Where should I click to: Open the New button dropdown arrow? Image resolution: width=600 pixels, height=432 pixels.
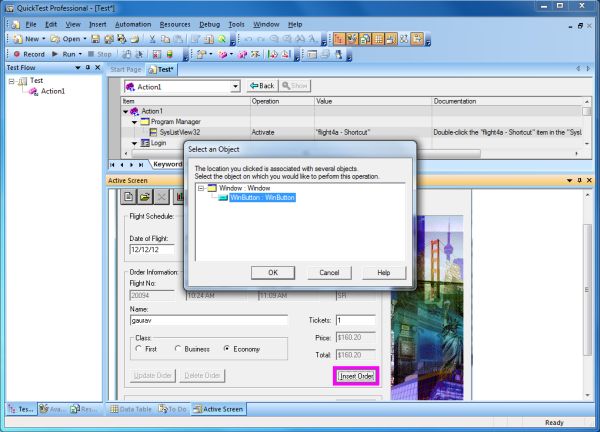(44, 39)
